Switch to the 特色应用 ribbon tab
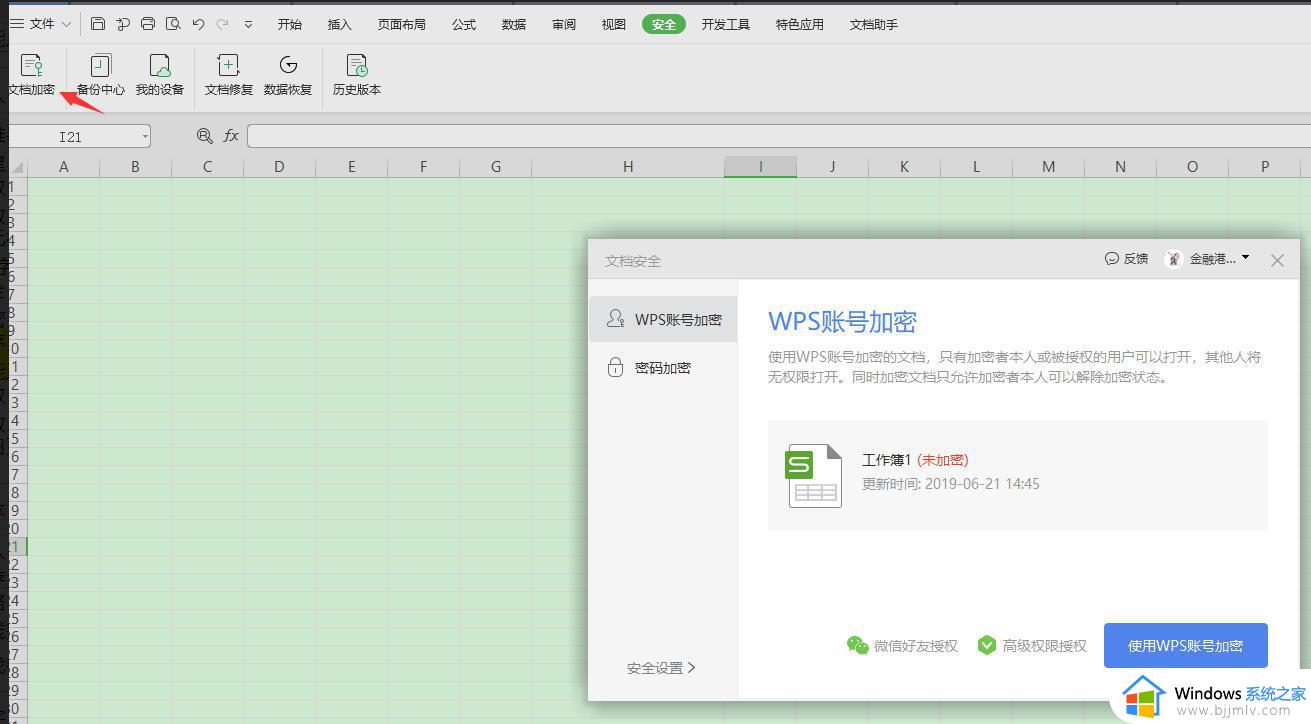The height and width of the screenshot is (724, 1311). [x=800, y=24]
